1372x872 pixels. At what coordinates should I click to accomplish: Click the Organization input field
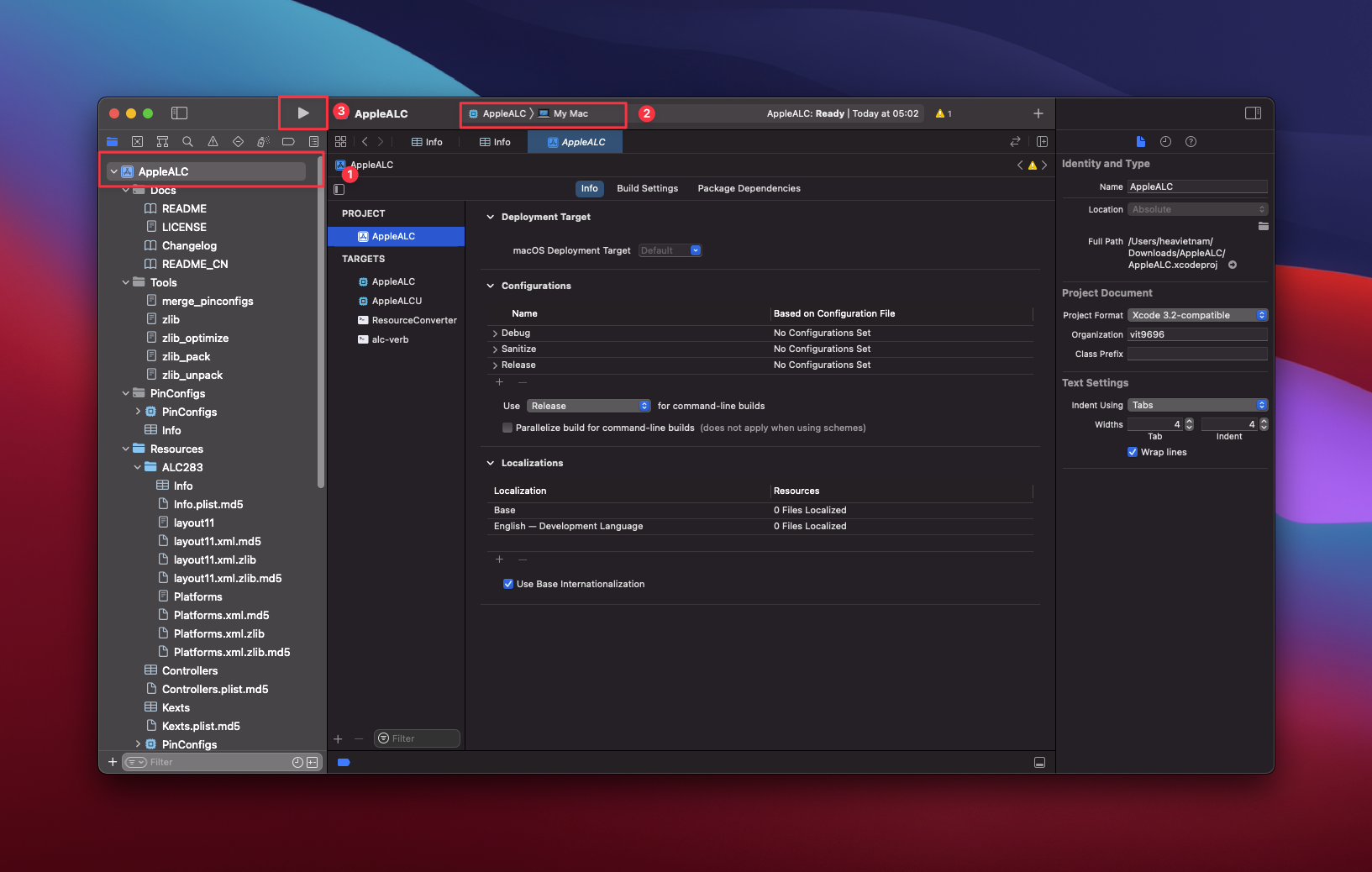[1197, 334]
